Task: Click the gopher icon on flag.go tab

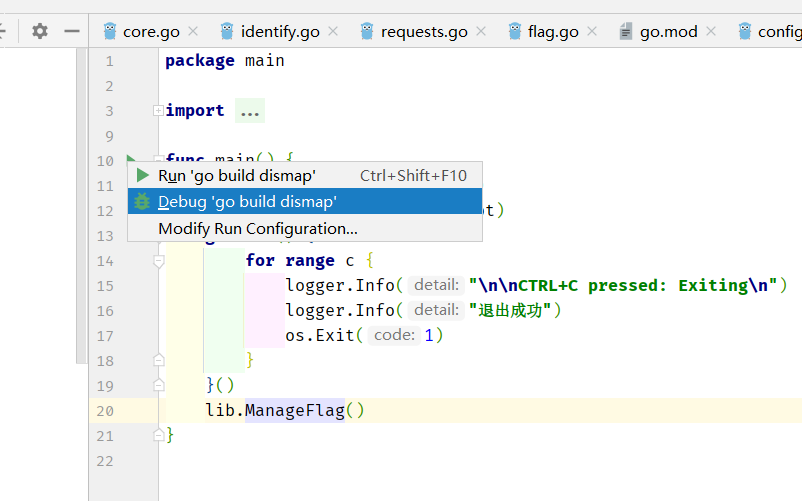Action: pyautogui.click(x=515, y=31)
